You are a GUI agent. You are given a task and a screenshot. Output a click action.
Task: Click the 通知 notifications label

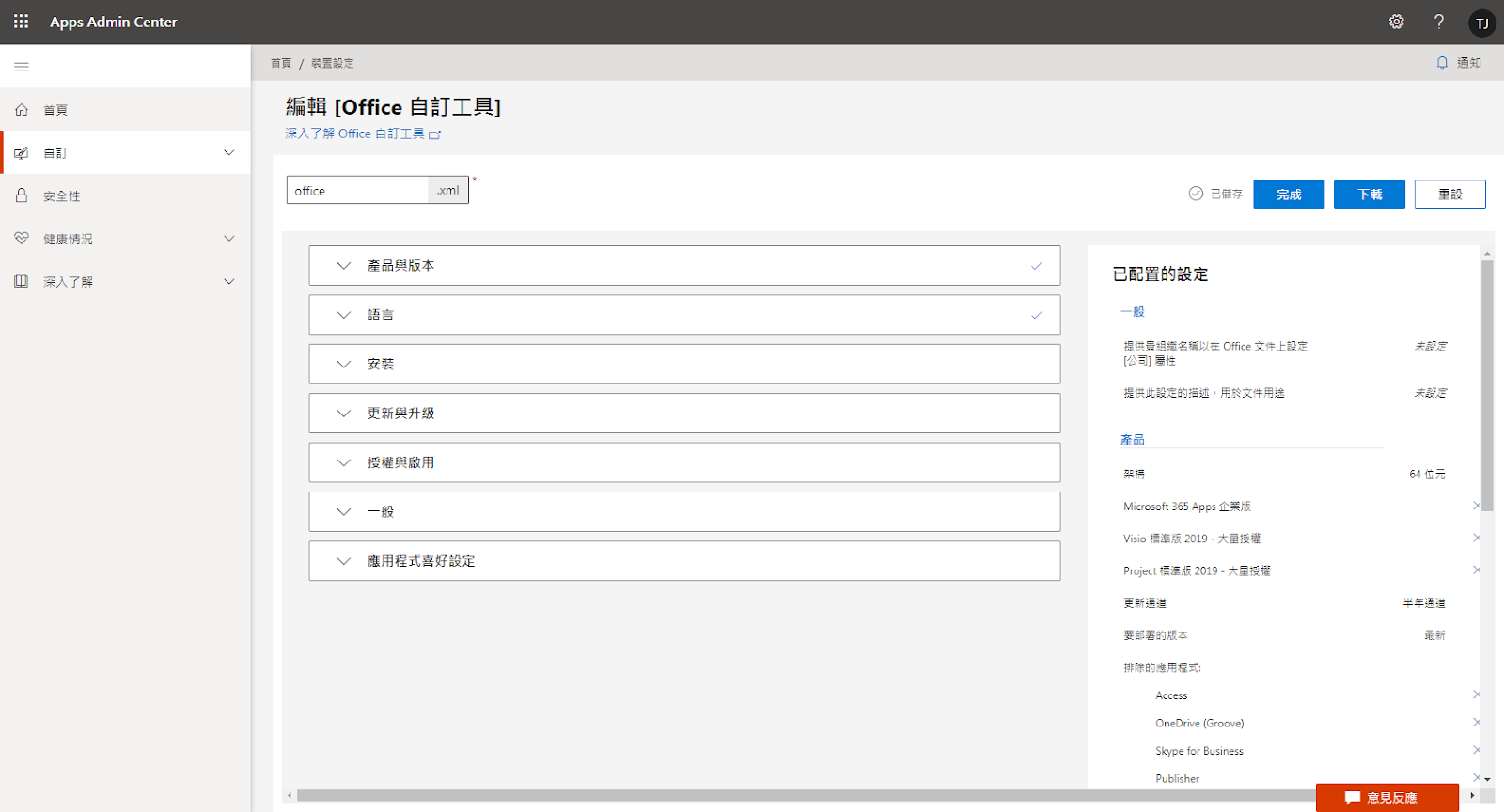click(x=1469, y=63)
